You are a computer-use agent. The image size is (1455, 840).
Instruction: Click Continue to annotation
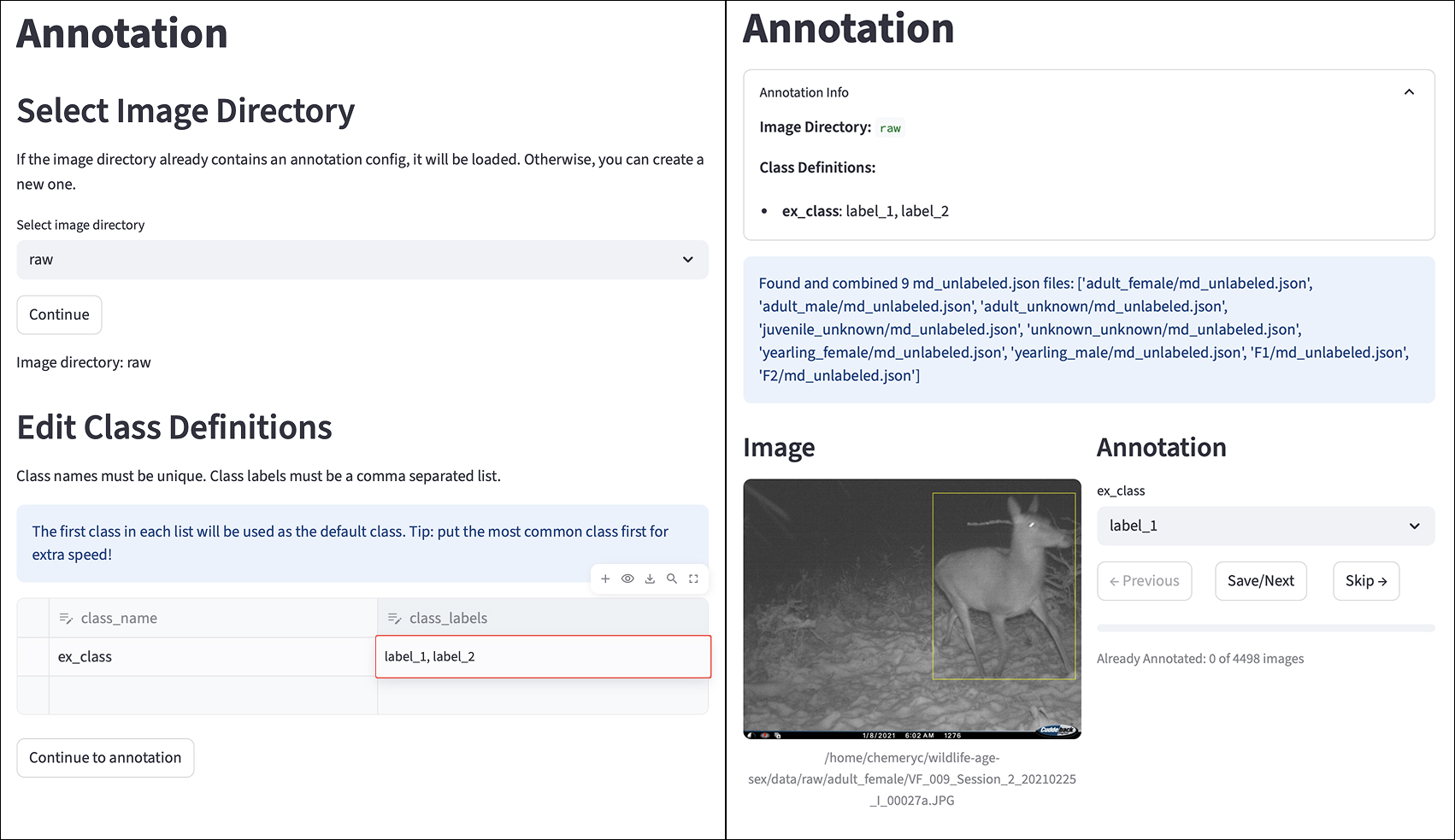coord(105,758)
